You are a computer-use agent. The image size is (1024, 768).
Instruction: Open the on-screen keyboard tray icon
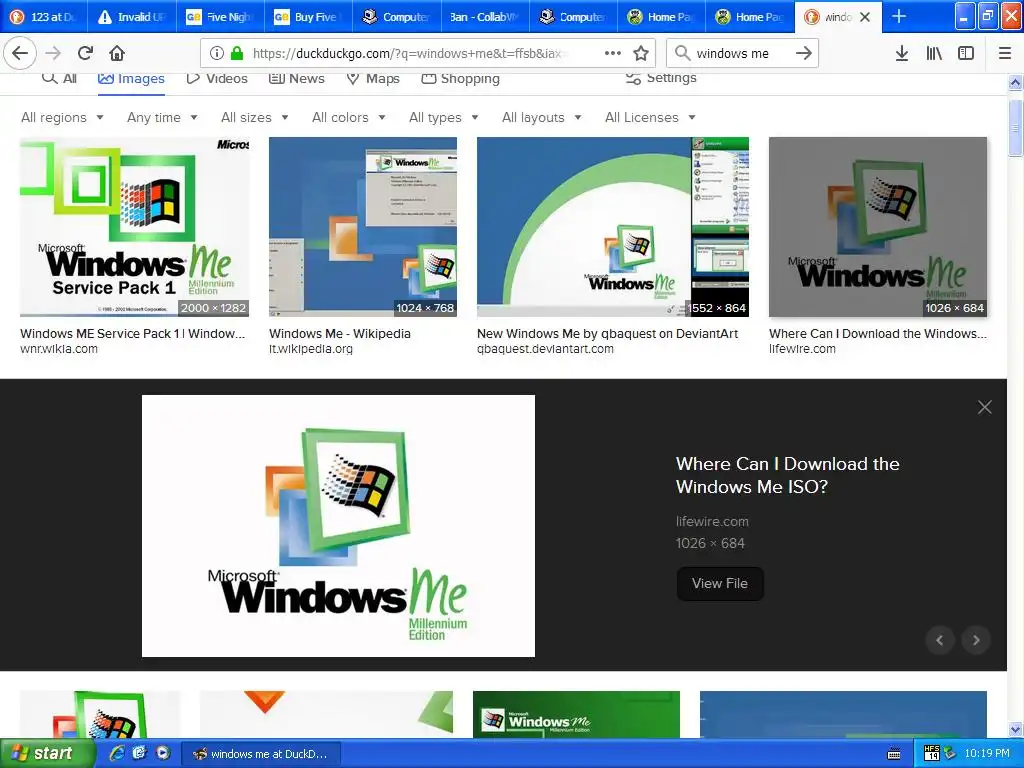click(894, 754)
